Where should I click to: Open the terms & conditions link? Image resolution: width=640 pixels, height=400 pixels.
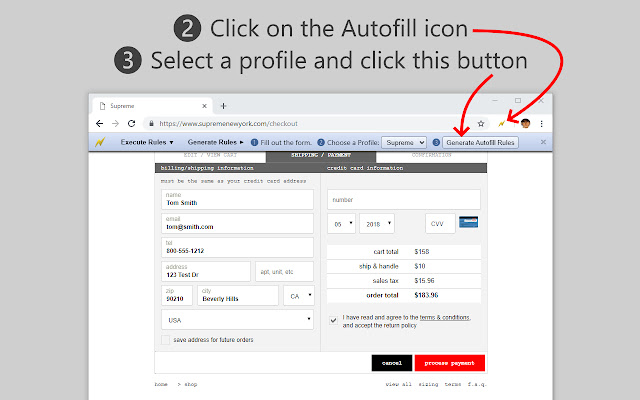[444, 317]
